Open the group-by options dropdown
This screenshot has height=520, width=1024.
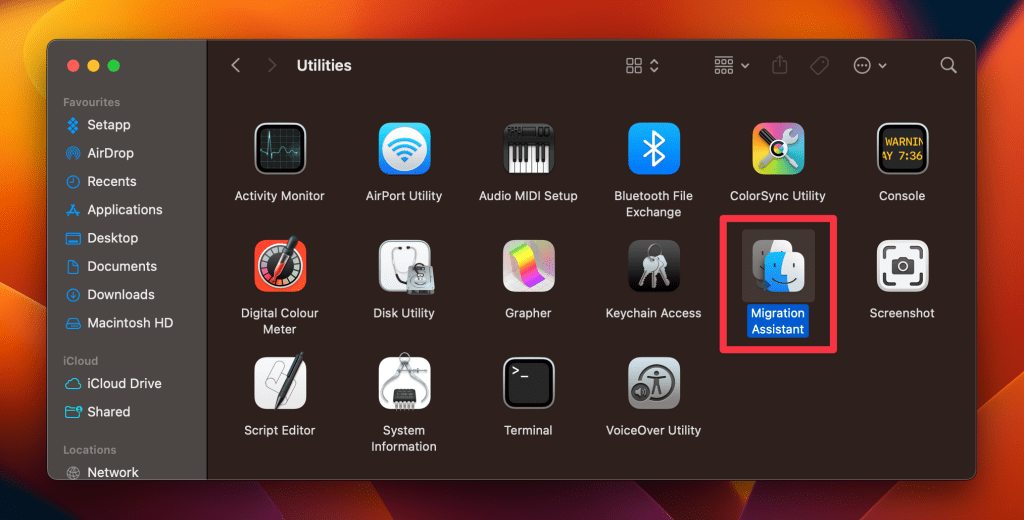click(x=731, y=65)
